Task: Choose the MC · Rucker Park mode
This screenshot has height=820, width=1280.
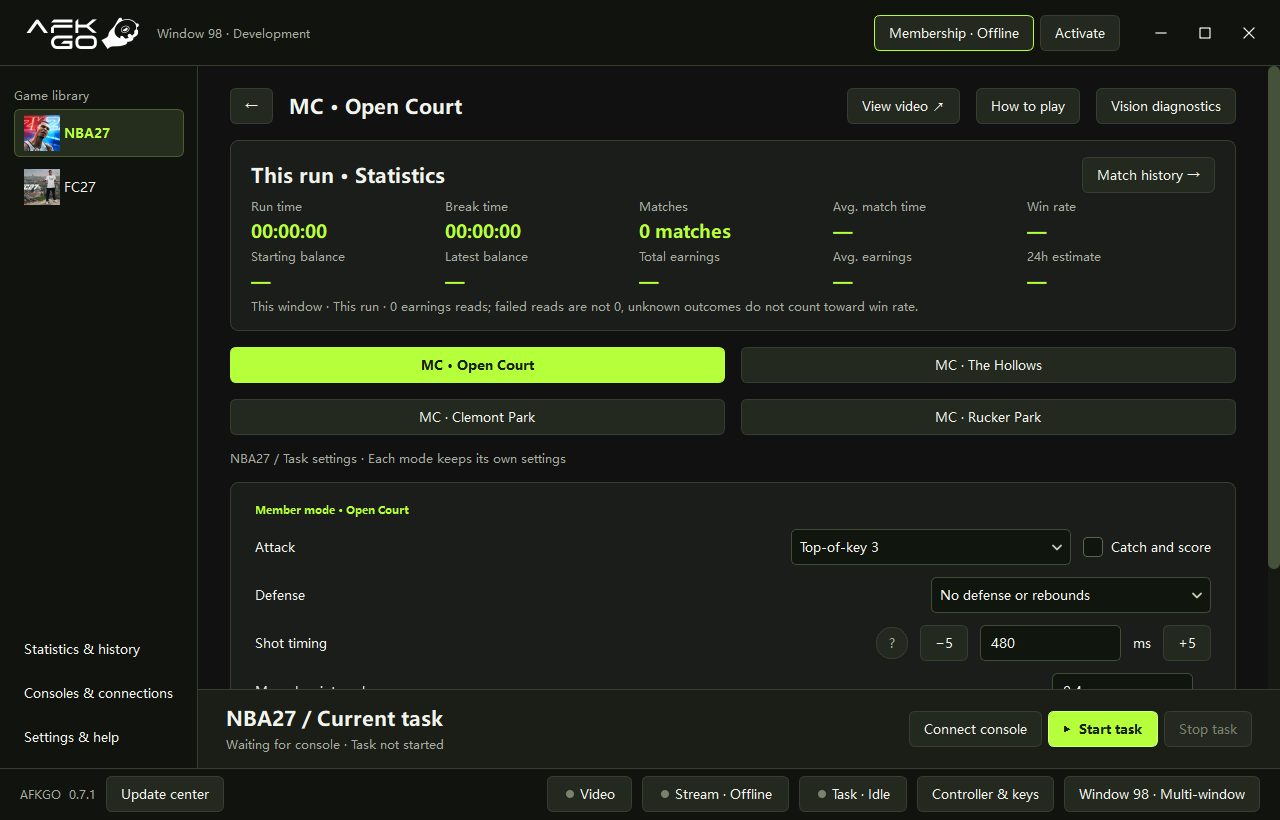Action: click(988, 417)
